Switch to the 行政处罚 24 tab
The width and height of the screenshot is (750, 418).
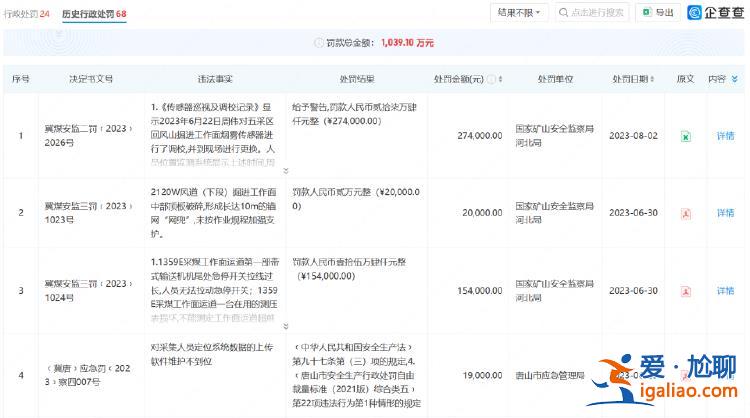coord(28,14)
